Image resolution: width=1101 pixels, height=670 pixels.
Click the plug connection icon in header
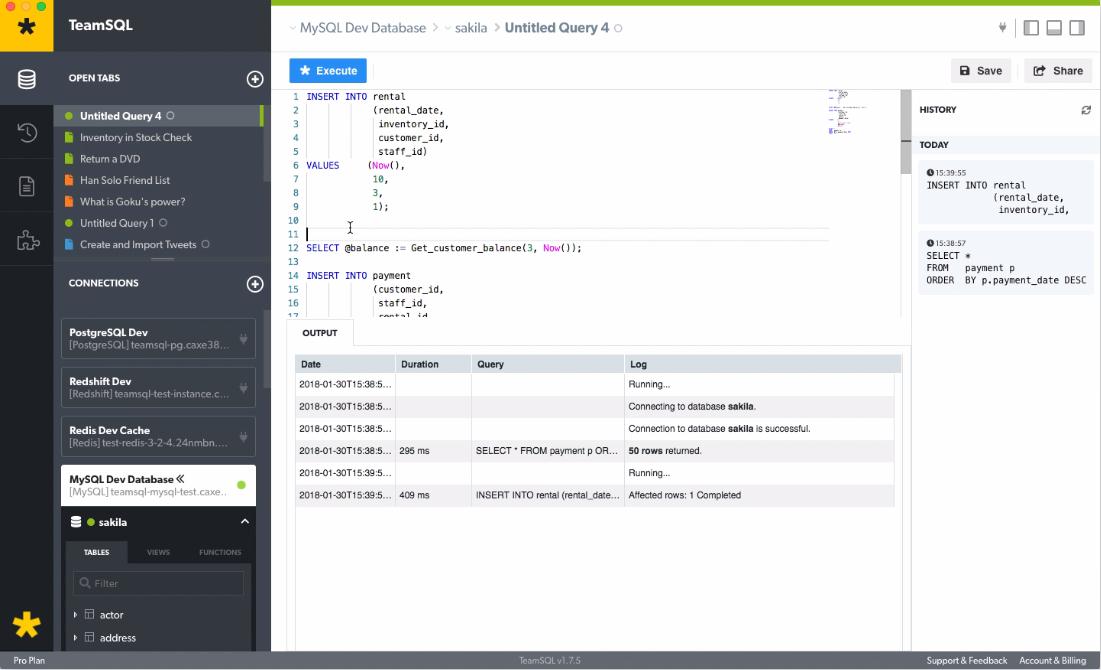(x=1002, y=28)
